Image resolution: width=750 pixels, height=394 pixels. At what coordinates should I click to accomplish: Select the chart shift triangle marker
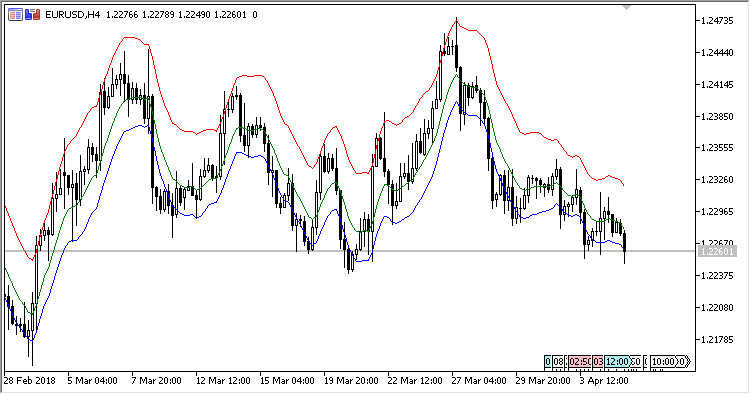[626, 7]
